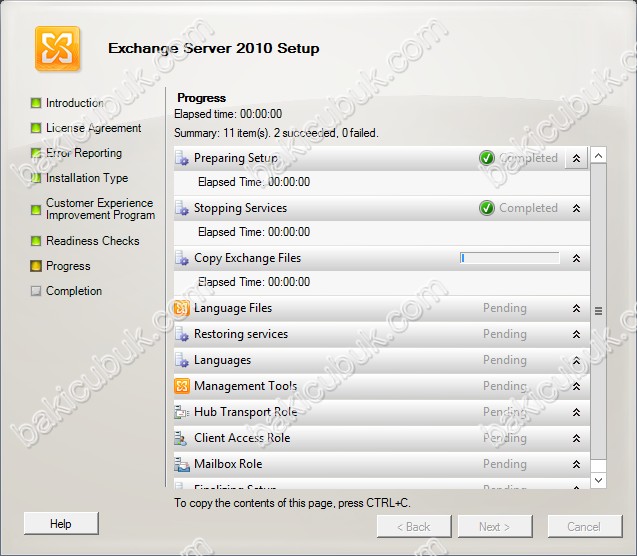The width and height of the screenshot is (637, 556).
Task: Click the Languages task icon
Action: tap(182, 360)
